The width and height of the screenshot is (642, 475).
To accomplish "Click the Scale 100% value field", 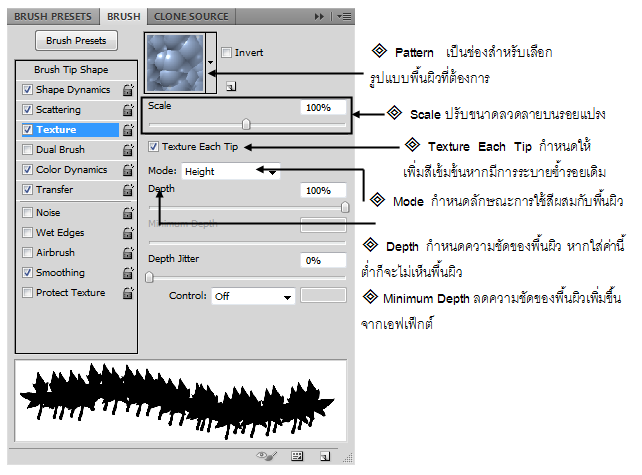I will 323,108.
